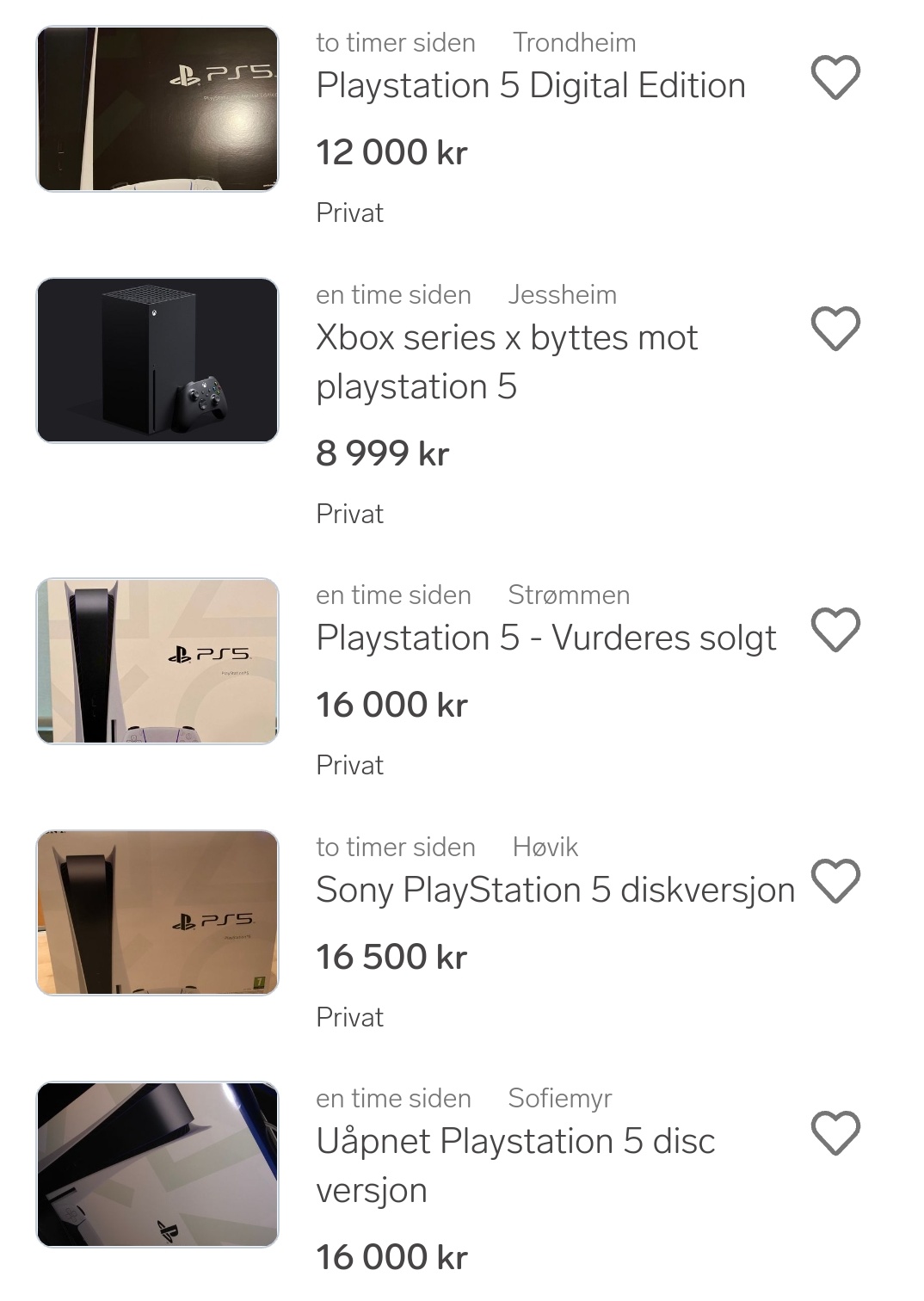Click the 12 000 kr price
The image size is (924, 1301).
[x=391, y=153]
